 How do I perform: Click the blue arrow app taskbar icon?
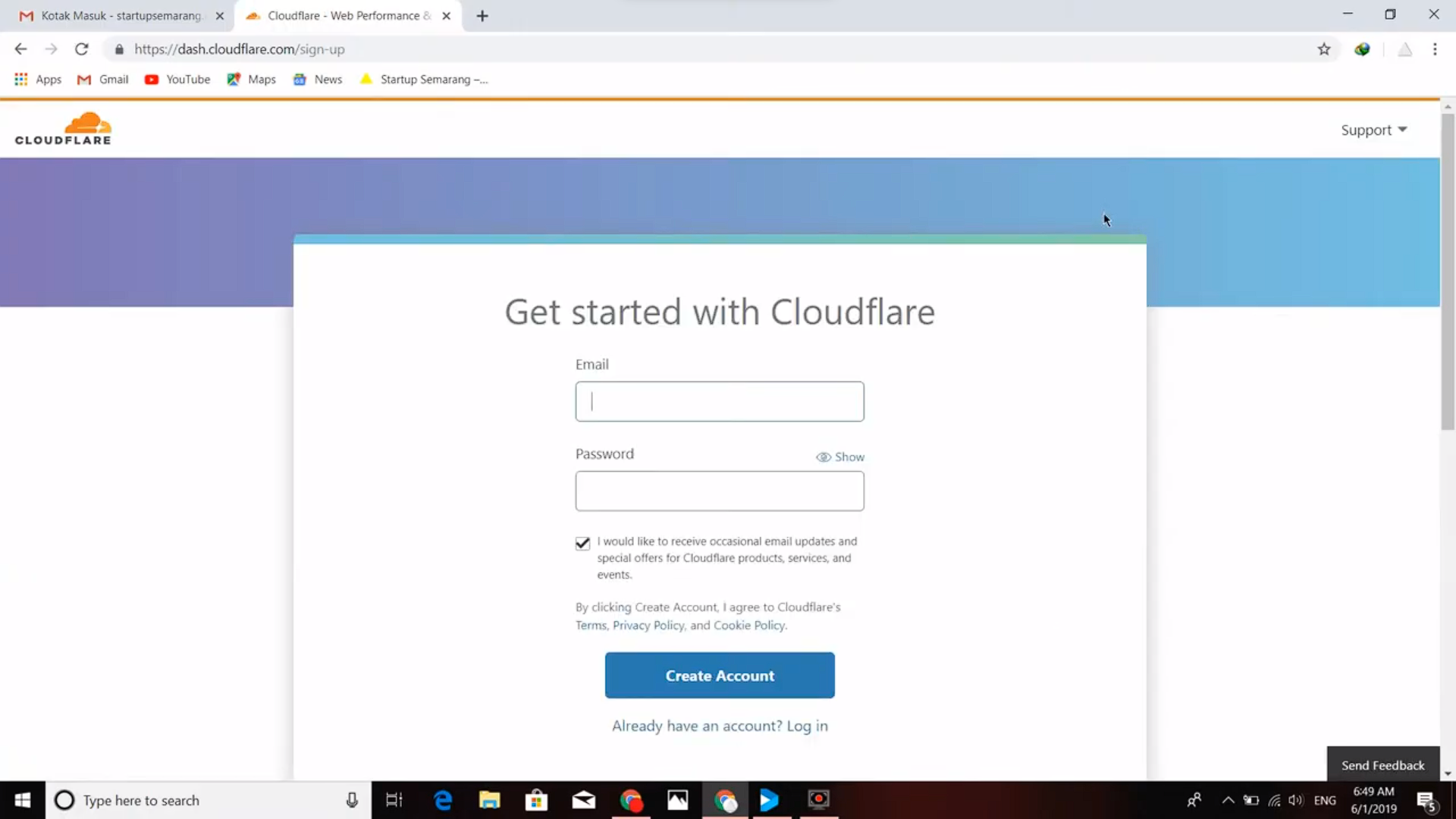(x=769, y=800)
